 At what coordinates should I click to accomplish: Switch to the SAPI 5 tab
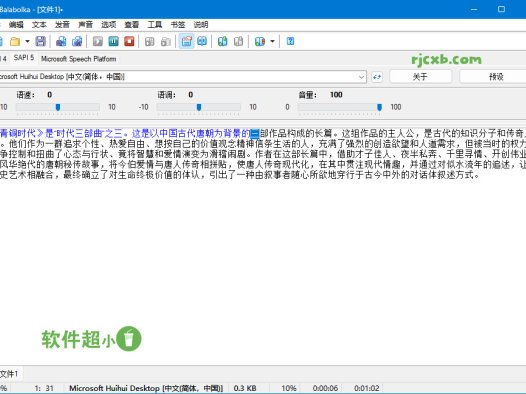coord(24,58)
